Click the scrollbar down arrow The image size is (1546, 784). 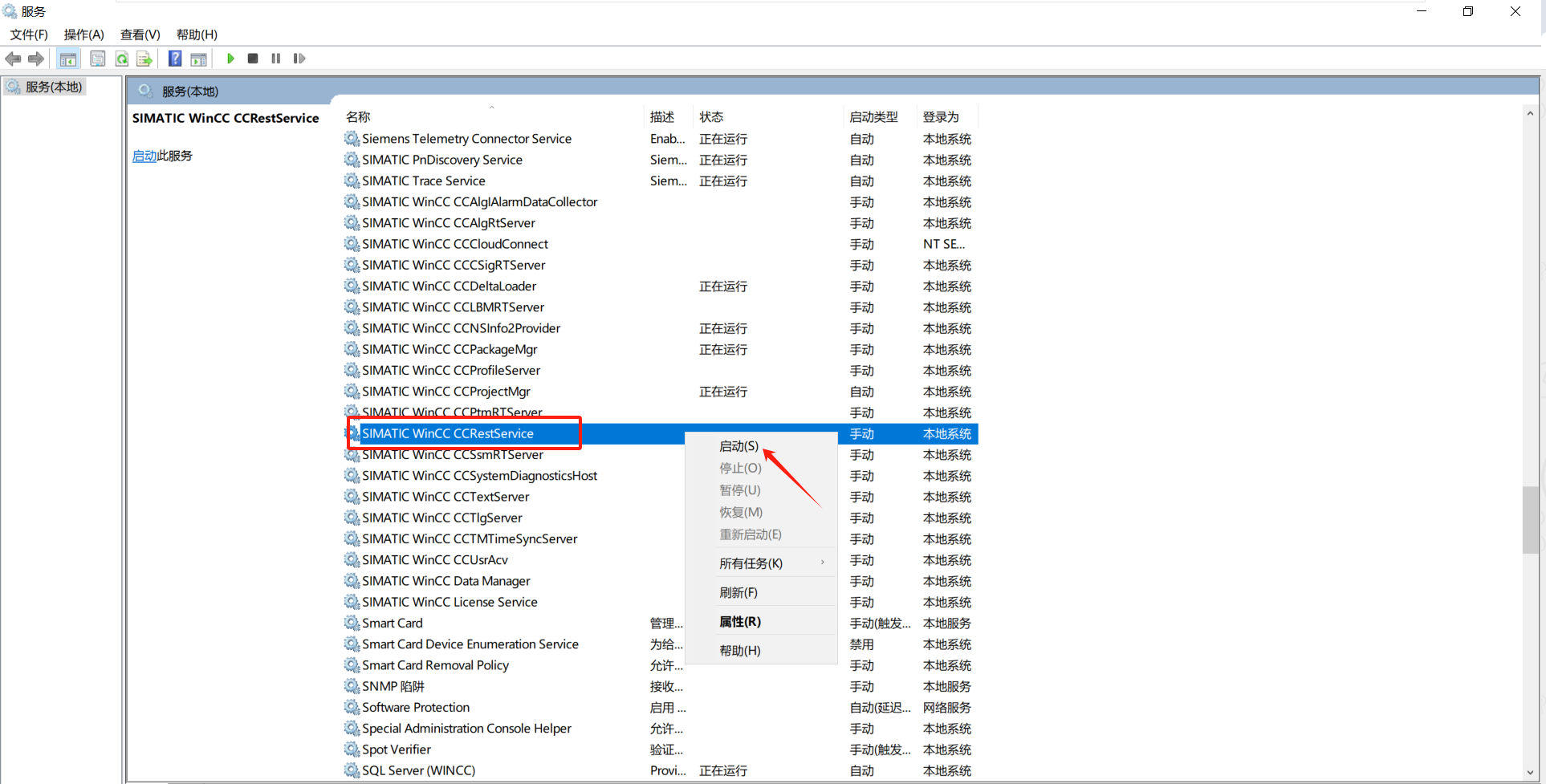tap(1530, 773)
